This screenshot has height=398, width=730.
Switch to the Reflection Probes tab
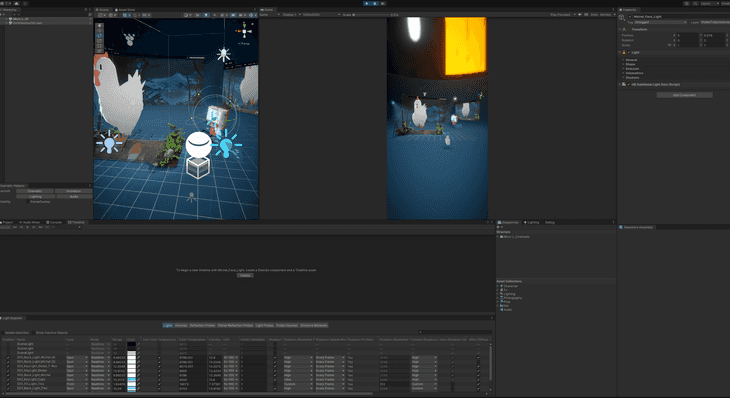(202, 325)
